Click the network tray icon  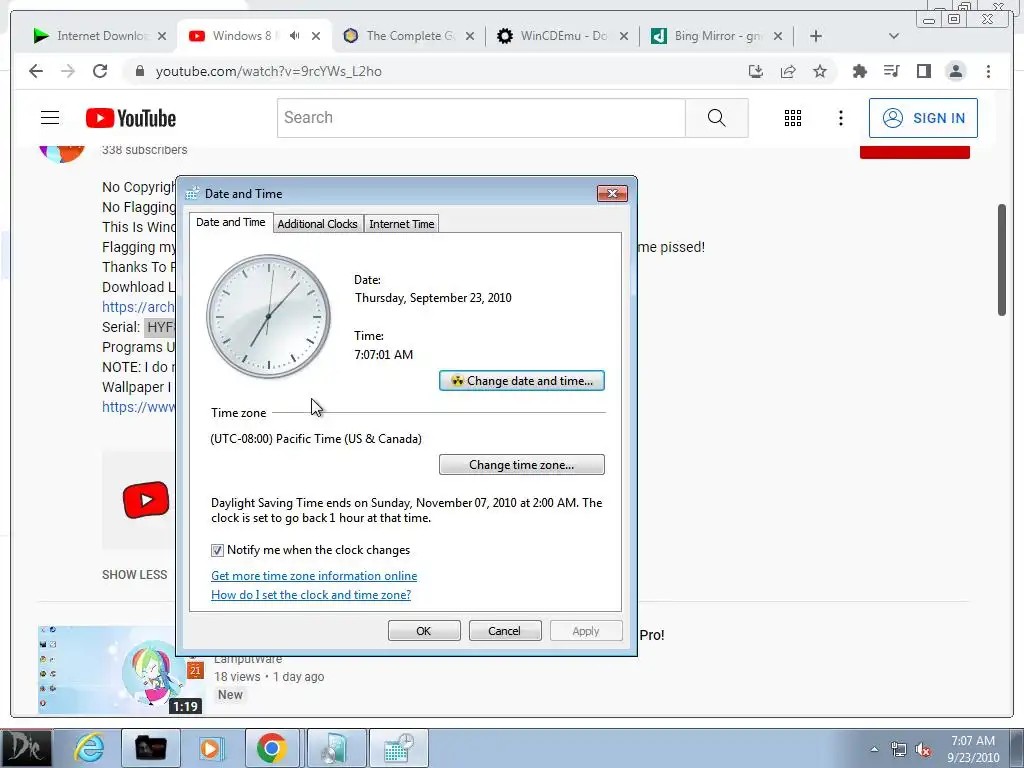pyautogui.click(x=899, y=749)
